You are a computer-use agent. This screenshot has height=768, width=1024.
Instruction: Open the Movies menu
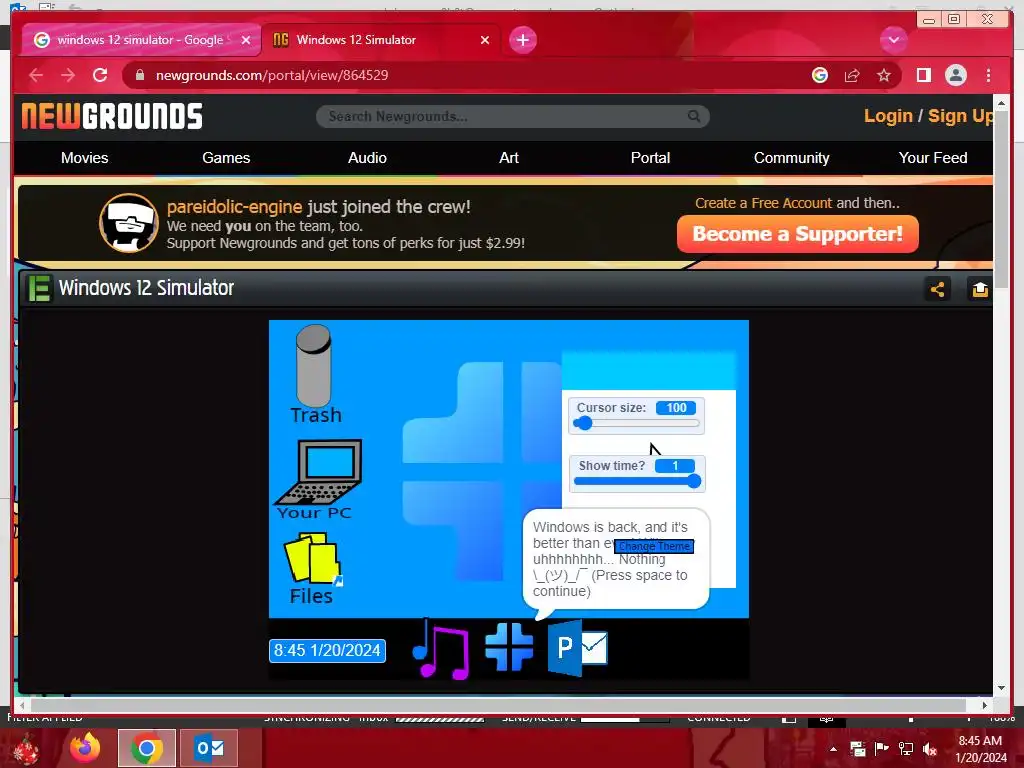point(85,158)
